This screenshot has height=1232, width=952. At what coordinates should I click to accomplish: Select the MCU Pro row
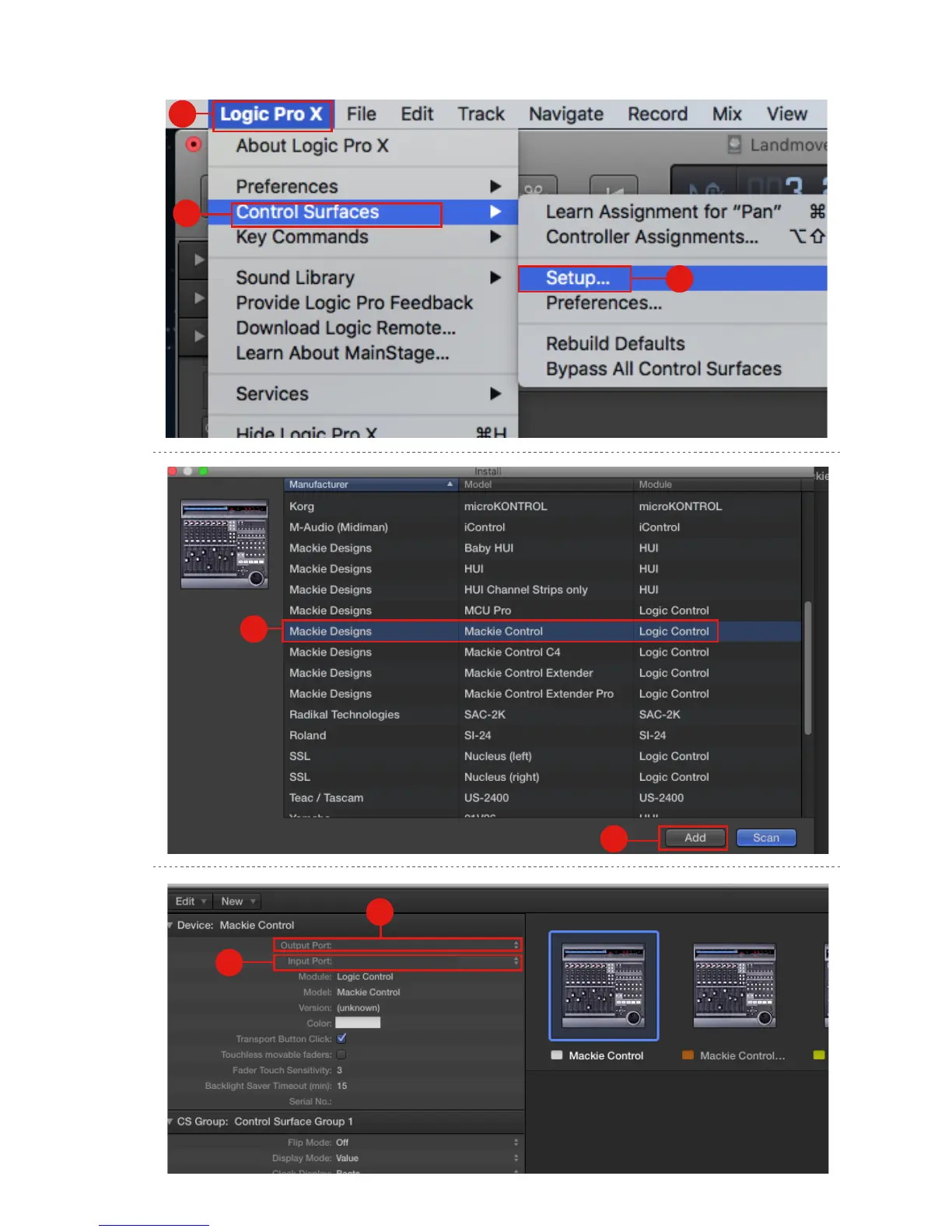click(542, 611)
